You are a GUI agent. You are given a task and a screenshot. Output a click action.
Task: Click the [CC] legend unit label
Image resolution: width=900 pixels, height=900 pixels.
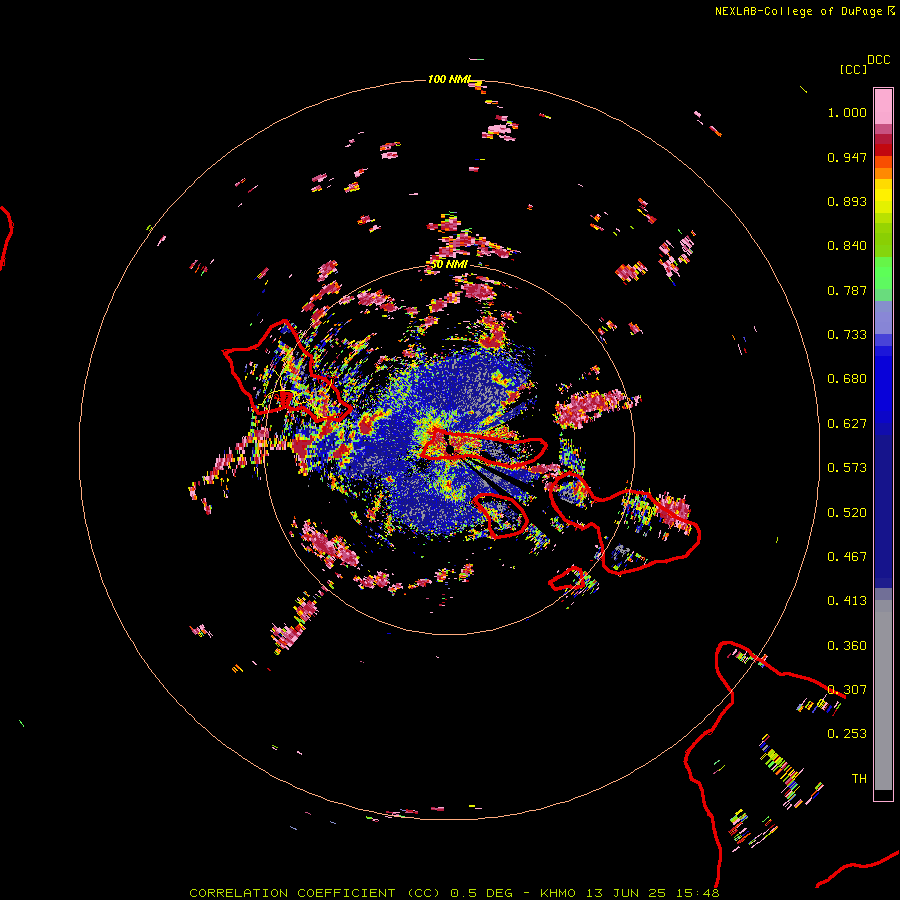[x=854, y=69]
